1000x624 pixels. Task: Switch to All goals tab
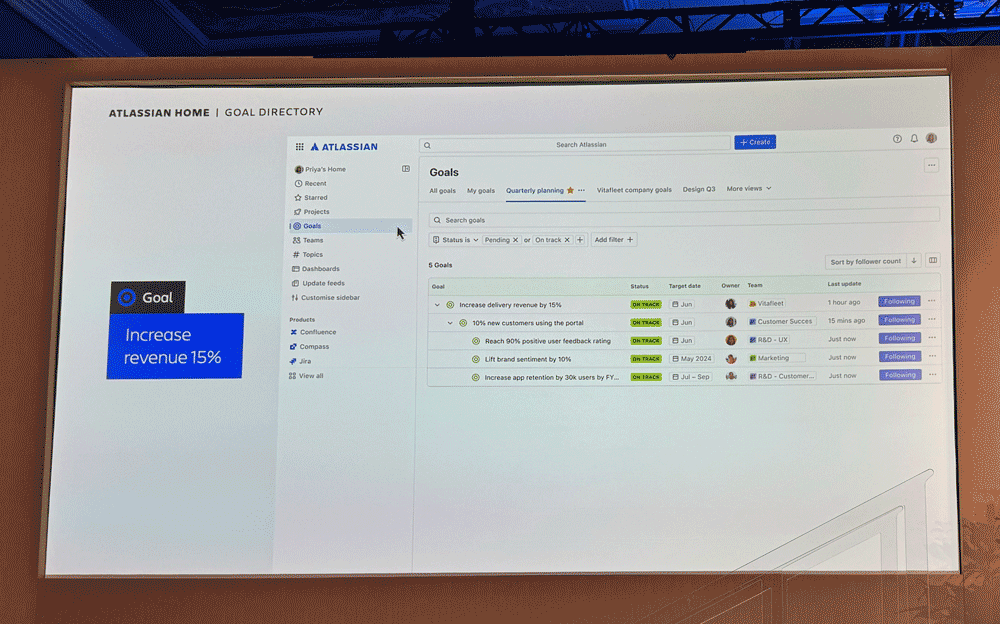point(443,191)
